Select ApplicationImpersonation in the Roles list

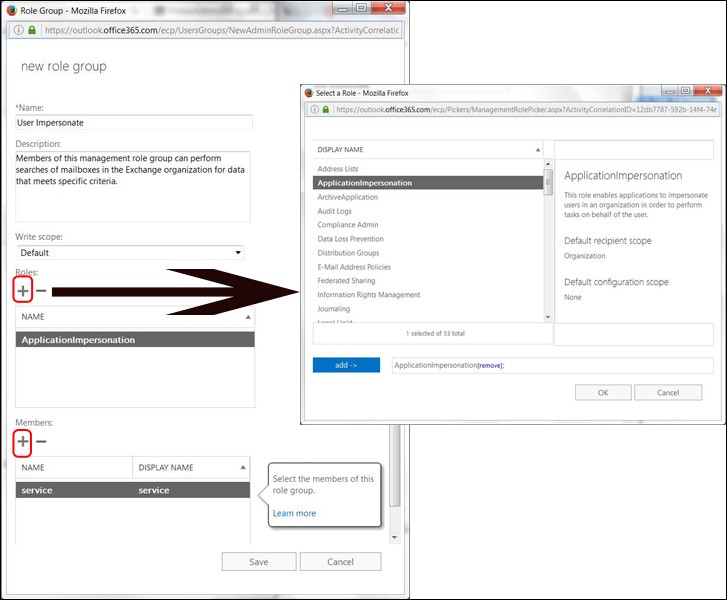click(135, 339)
